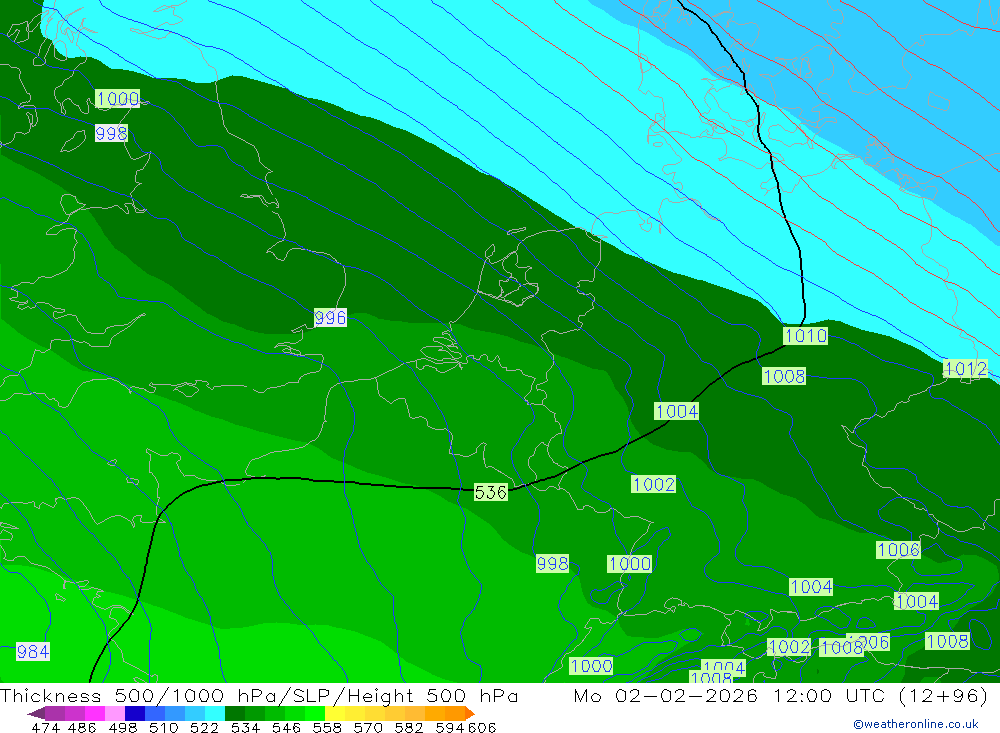Select the cyan legend swatch
The height and width of the screenshot is (733, 1000).
(x=215, y=713)
